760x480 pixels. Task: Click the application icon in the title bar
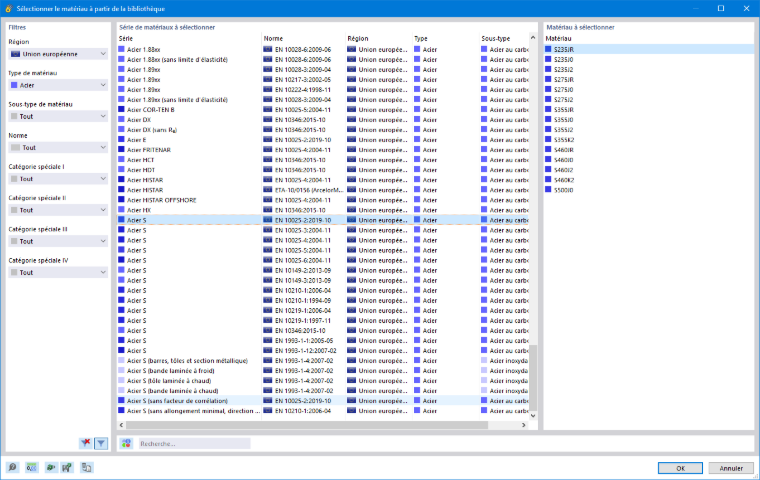pyautogui.click(x=8, y=9)
